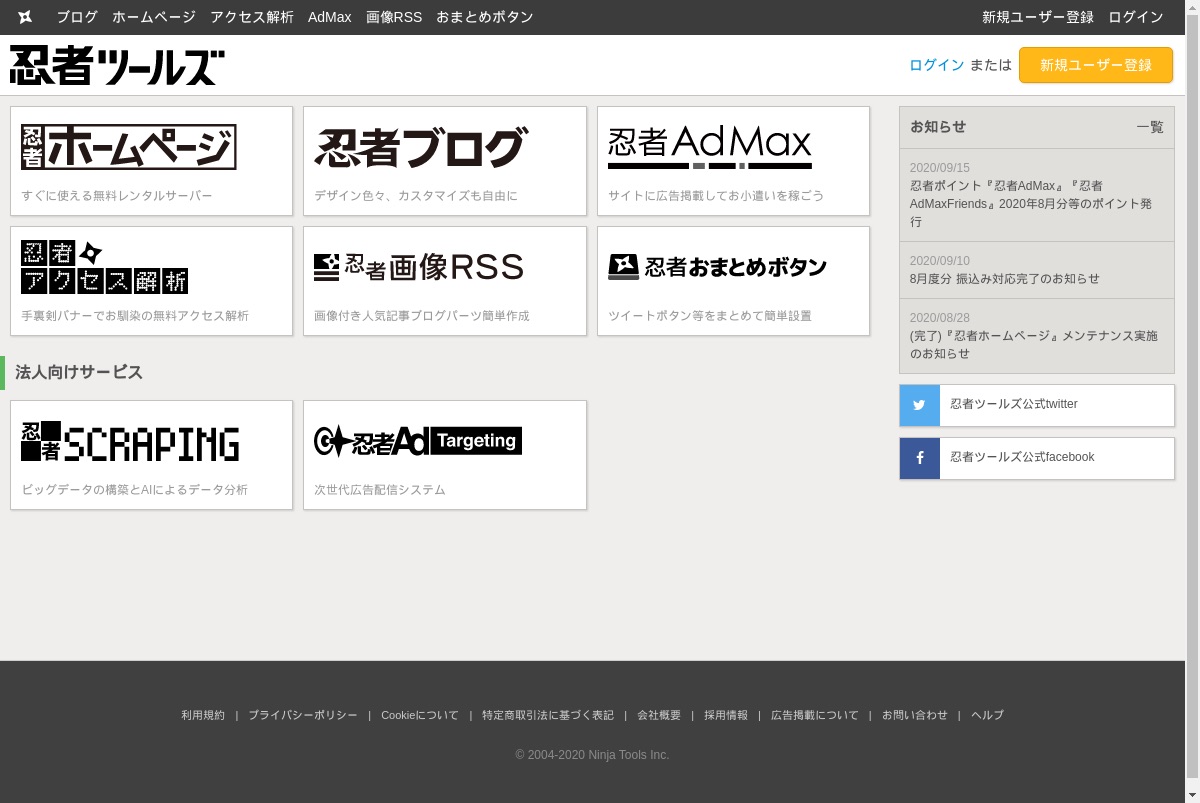Click the vertical page scrollbar

coord(1192,401)
